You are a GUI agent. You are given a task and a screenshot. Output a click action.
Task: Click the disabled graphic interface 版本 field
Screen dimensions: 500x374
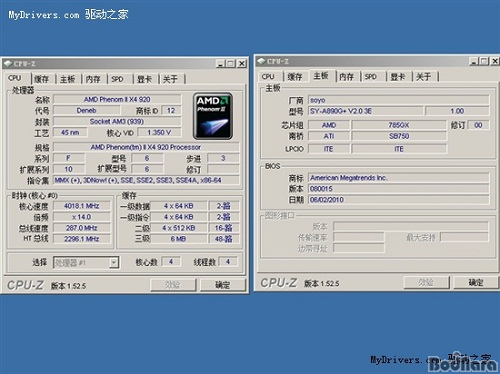[x=411, y=227]
